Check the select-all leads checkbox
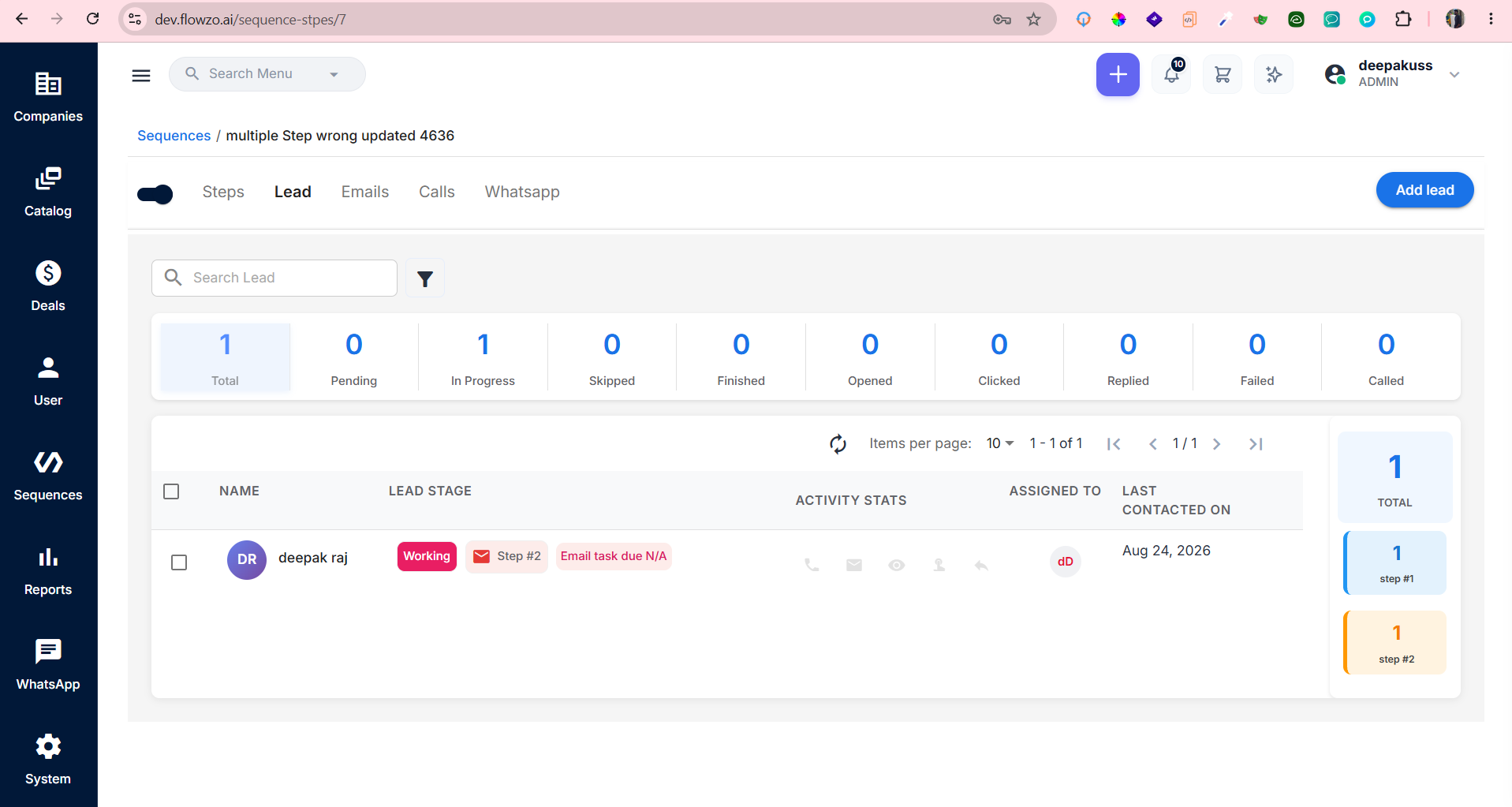 171,491
